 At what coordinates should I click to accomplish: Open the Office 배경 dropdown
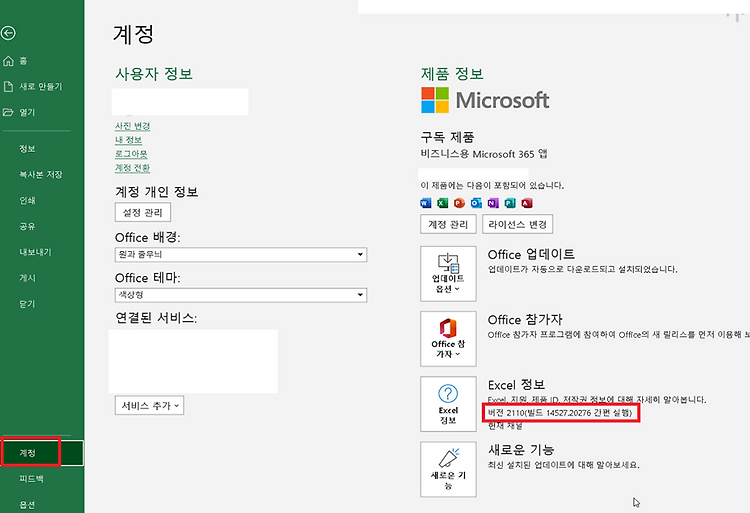coord(241,254)
